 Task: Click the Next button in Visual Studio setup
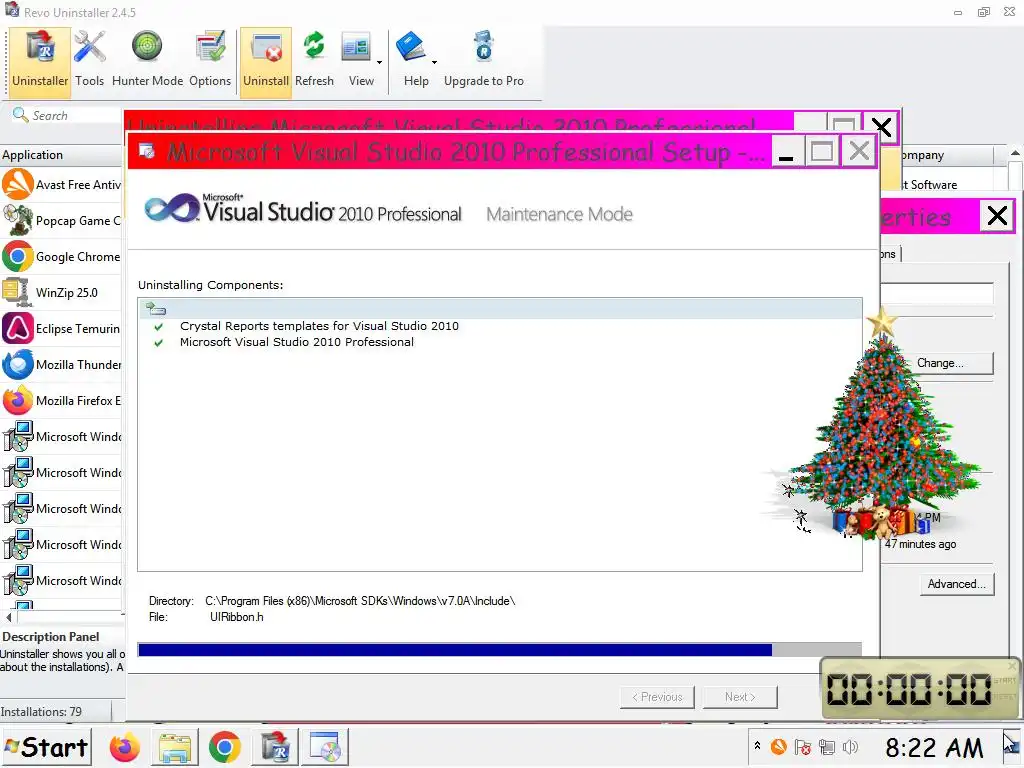click(740, 697)
